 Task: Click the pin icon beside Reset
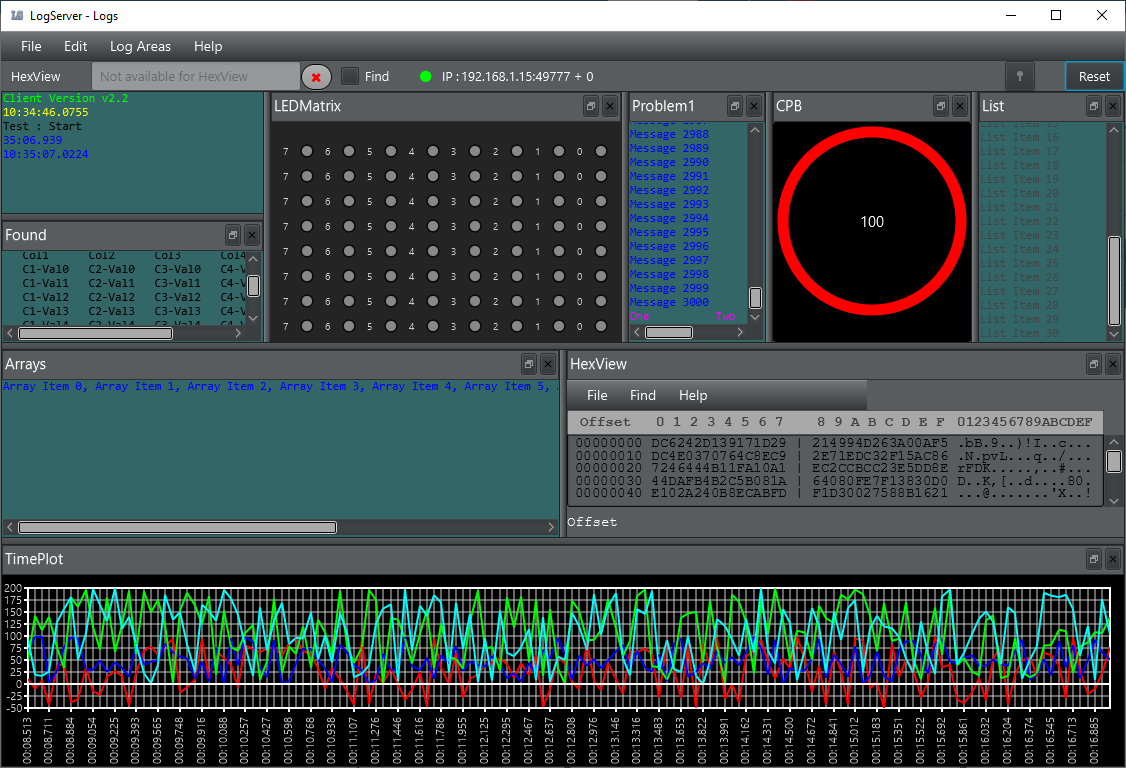[1020, 77]
